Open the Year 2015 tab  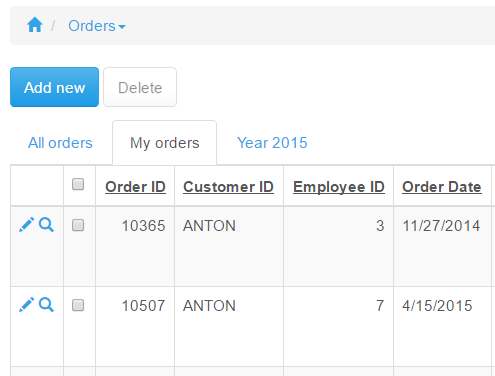(272, 143)
